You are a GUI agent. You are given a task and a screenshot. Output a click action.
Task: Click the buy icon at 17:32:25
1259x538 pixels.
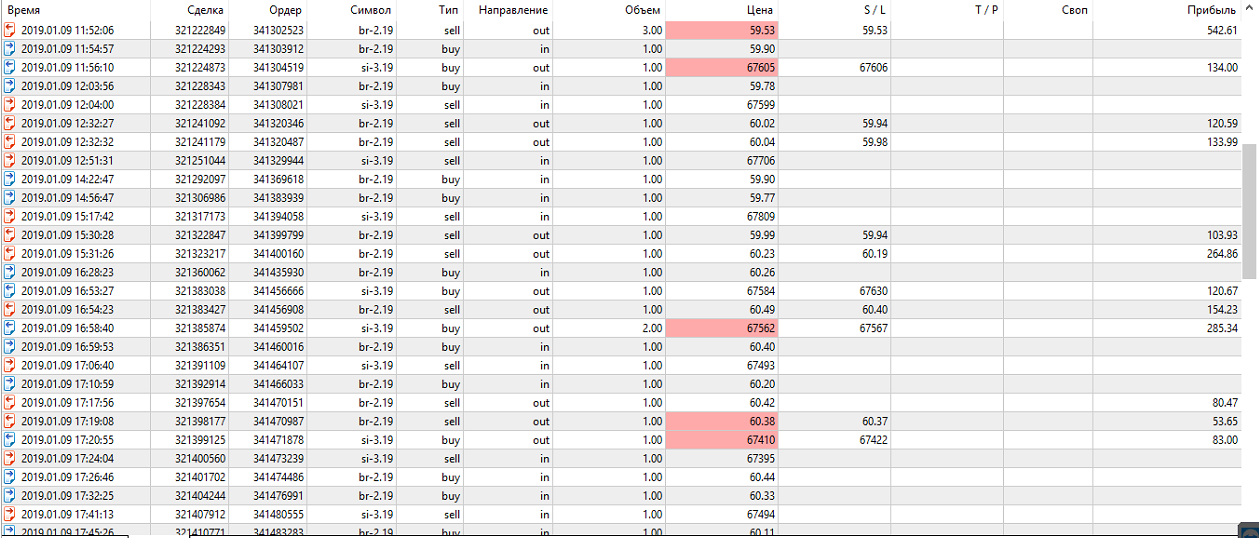point(10,496)
